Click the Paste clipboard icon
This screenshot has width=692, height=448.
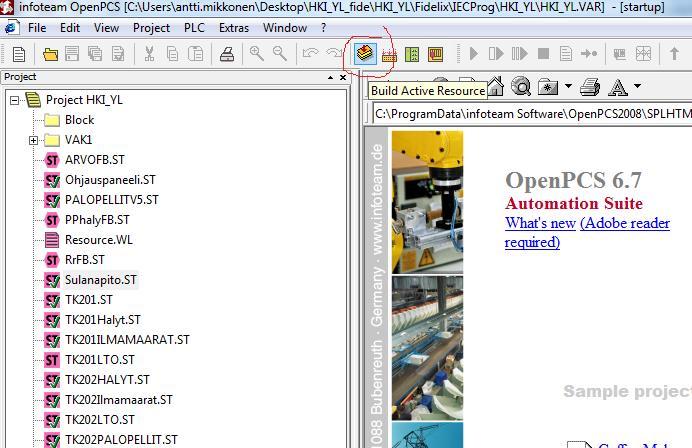(196, 54)
